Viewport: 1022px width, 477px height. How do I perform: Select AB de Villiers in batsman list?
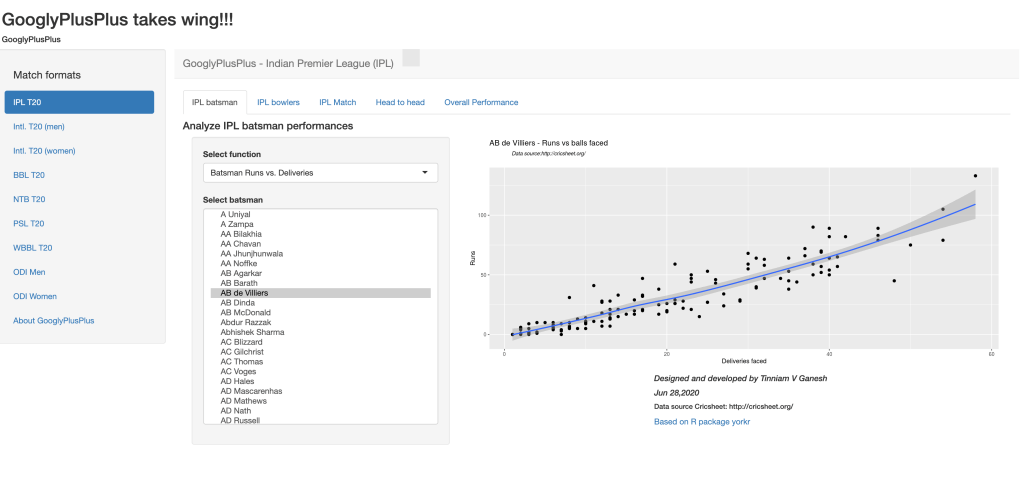[x=244, y=293]
